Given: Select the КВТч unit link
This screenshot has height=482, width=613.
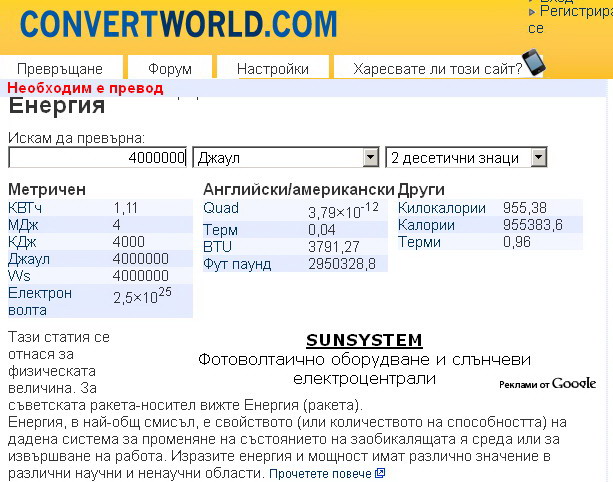Looking at the screenshot, I should pyautogui.click(x=25, y=208).
